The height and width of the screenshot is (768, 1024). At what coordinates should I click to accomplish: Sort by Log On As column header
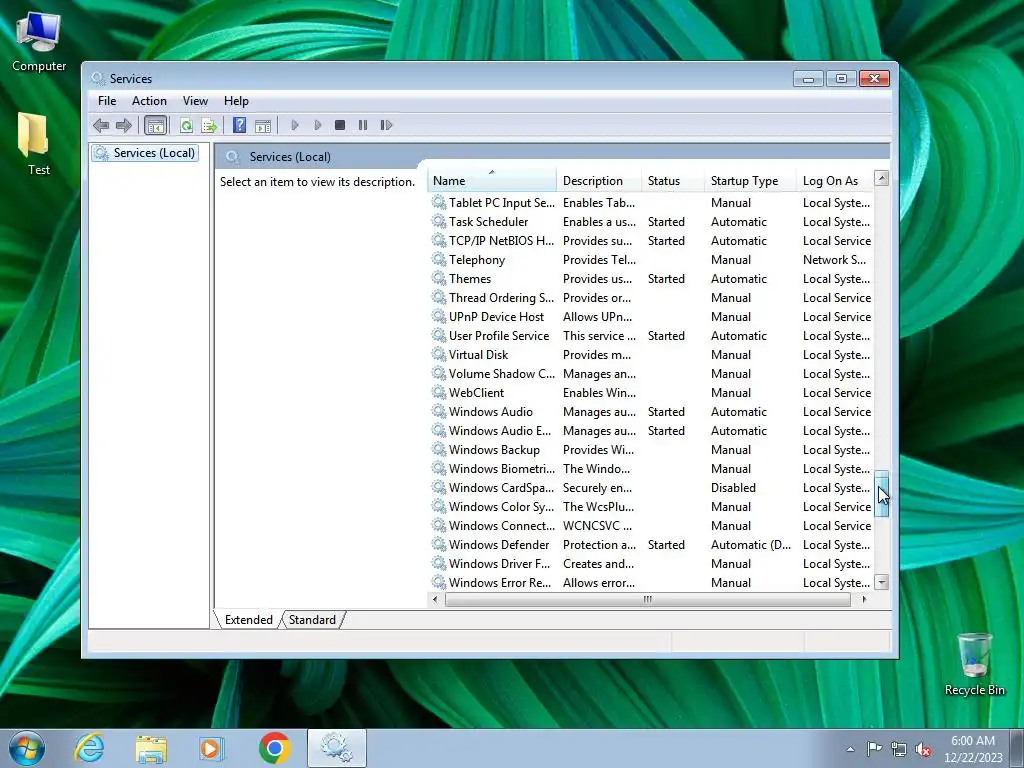835,181
